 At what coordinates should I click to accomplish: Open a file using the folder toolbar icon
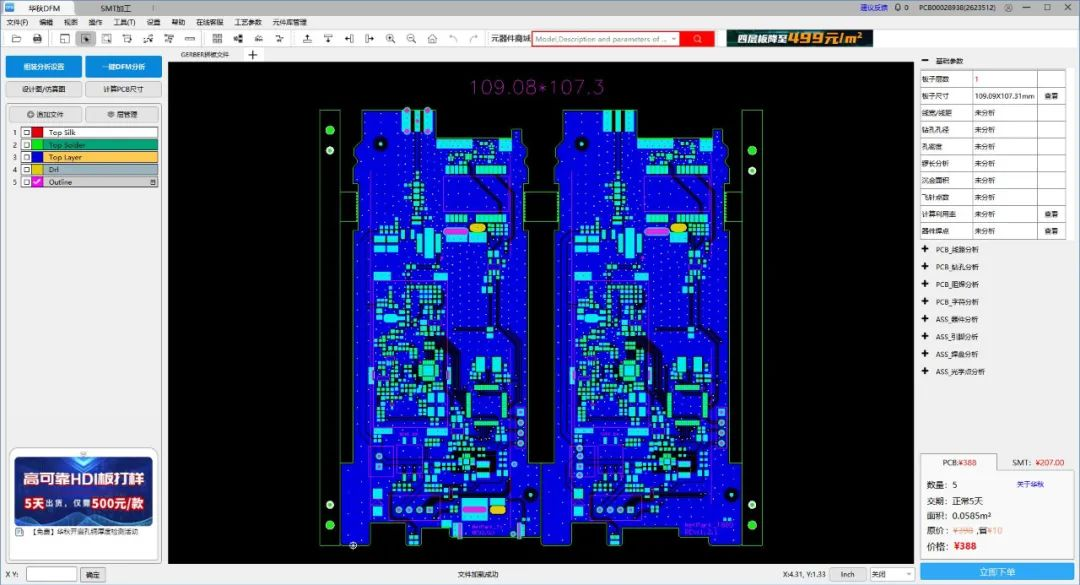[16, 37]
